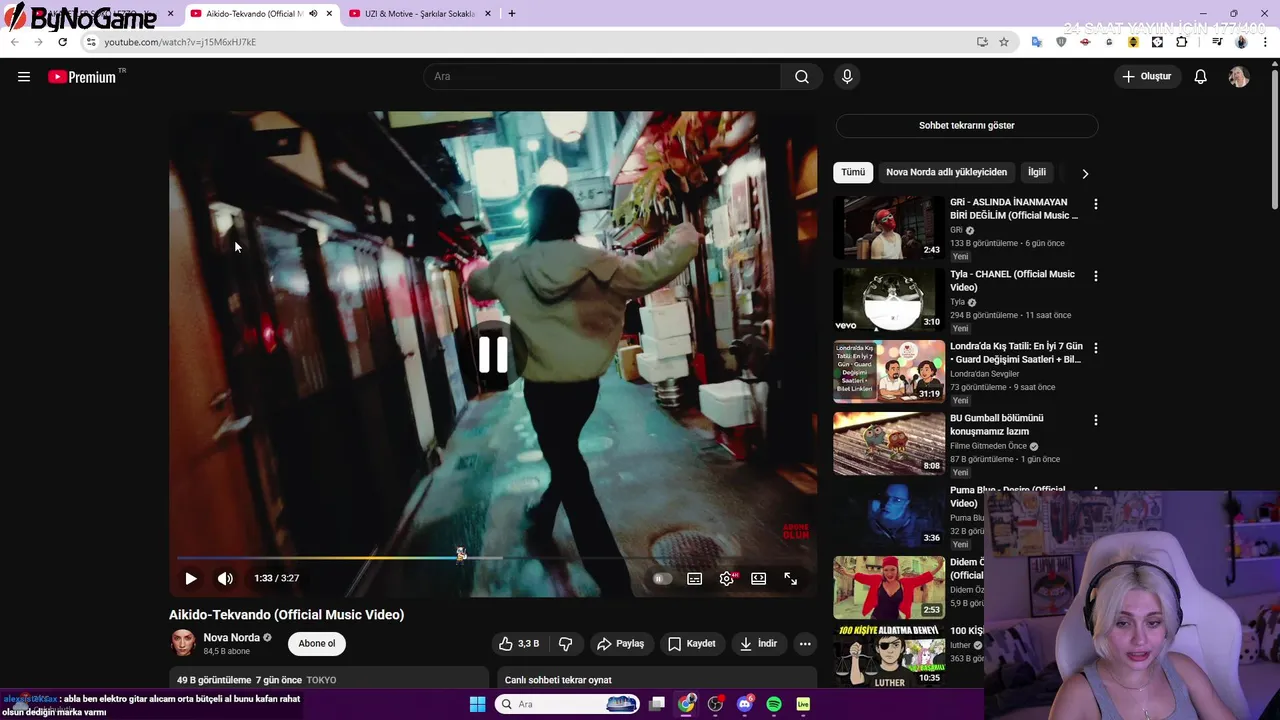1280x720 pixels.
Task: Open the browser extensions puzzle menu
Action: pyautogui.click(x=1182, y=42)
